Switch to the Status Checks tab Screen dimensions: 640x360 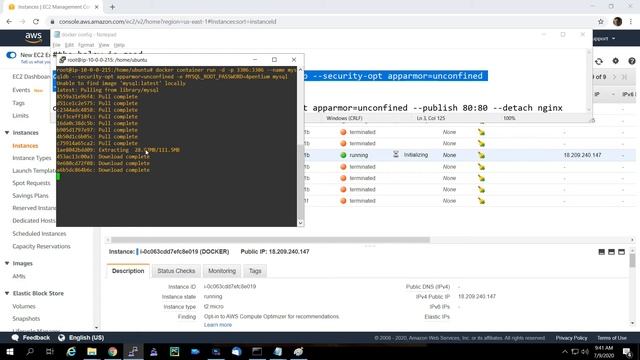click(x=176, y=271)
